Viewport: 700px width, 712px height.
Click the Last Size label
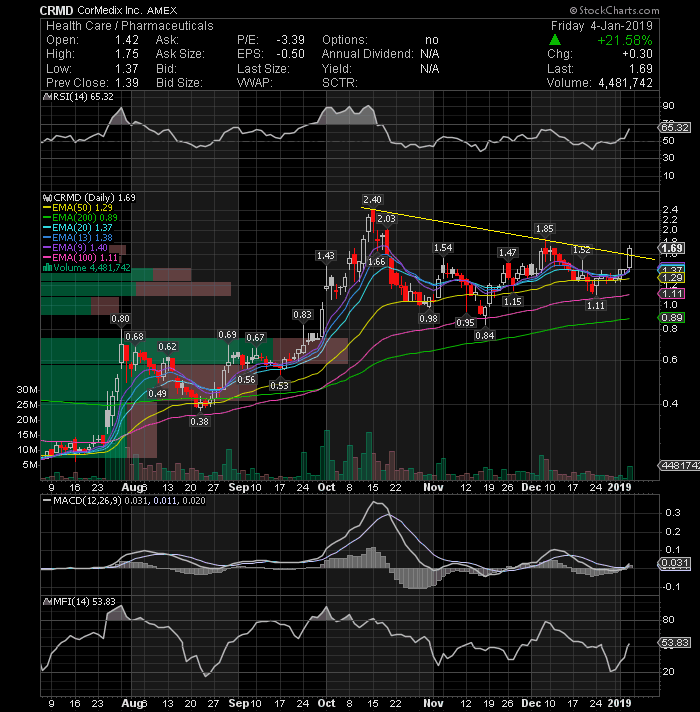[x=263, y=69]
